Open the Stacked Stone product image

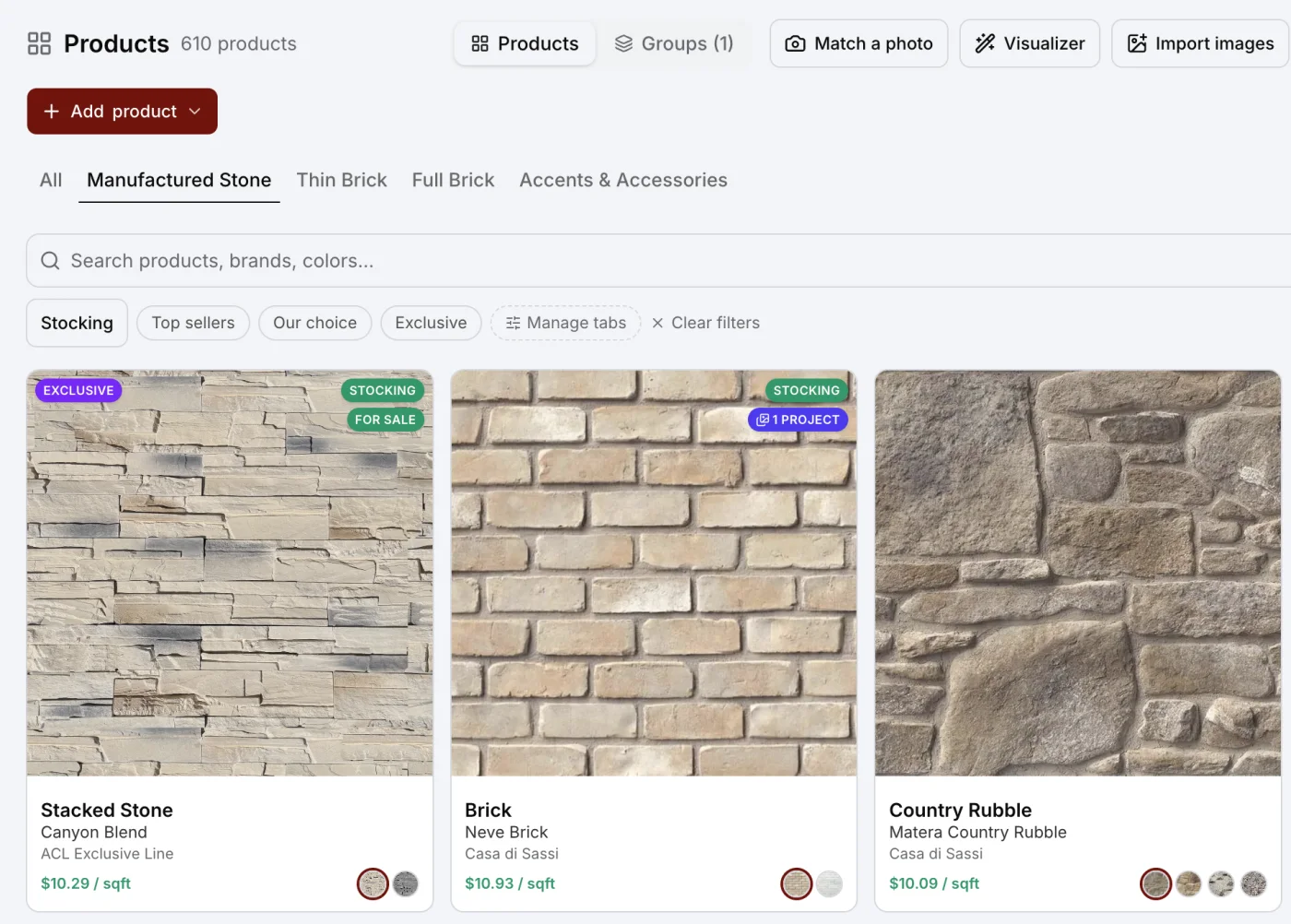tap(230, 574)
